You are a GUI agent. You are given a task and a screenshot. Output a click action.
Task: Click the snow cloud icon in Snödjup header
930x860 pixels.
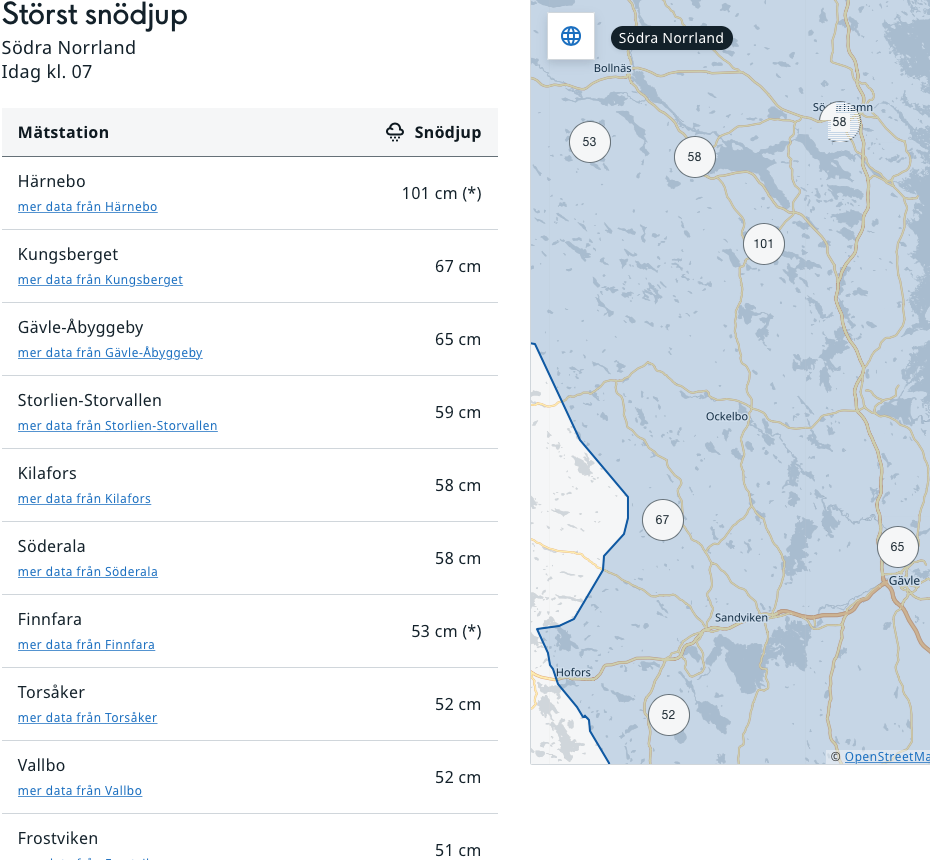[395, 133]
